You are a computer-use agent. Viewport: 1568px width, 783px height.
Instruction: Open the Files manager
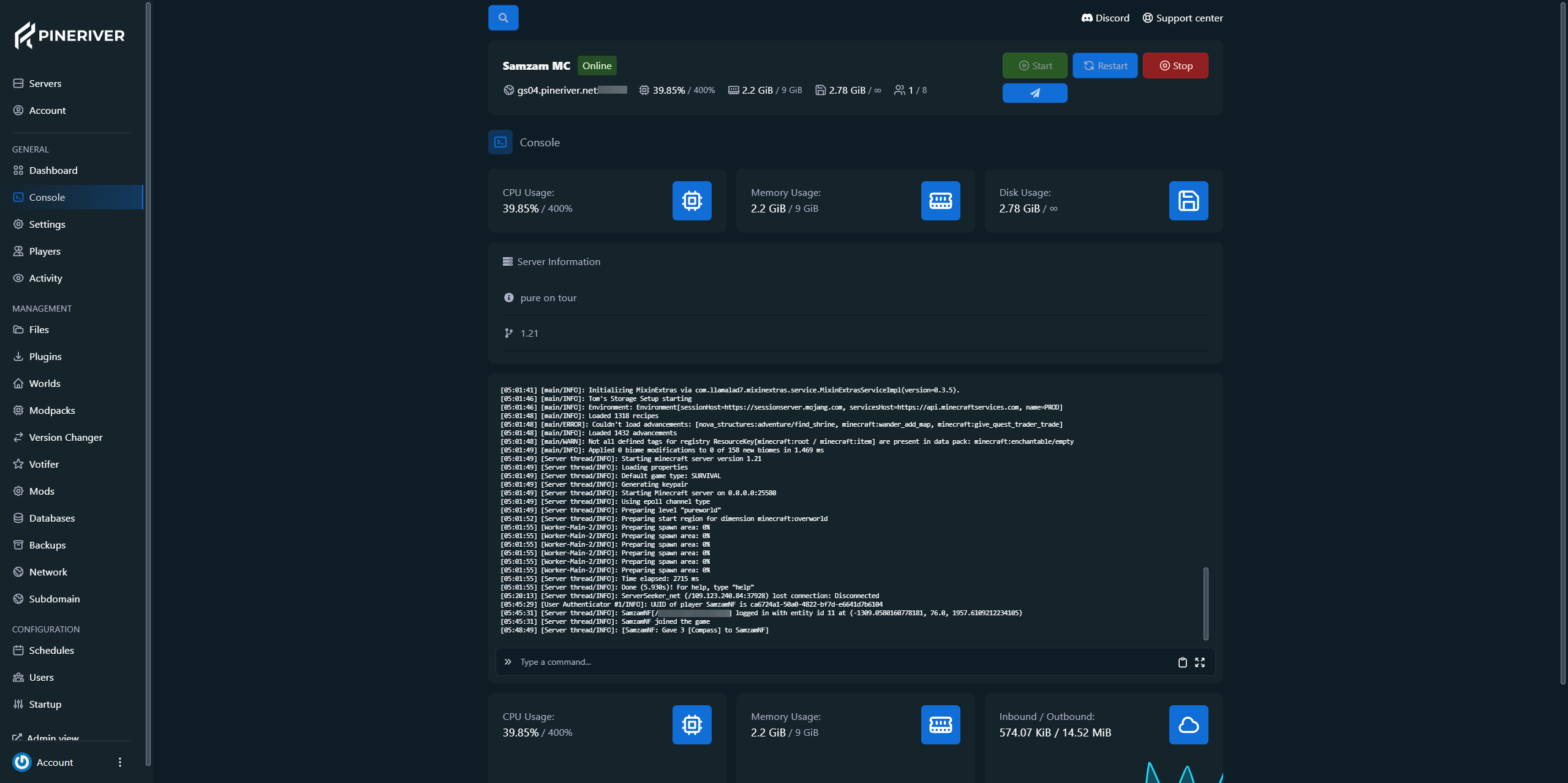pyautogui.click(x=72, y=329)
